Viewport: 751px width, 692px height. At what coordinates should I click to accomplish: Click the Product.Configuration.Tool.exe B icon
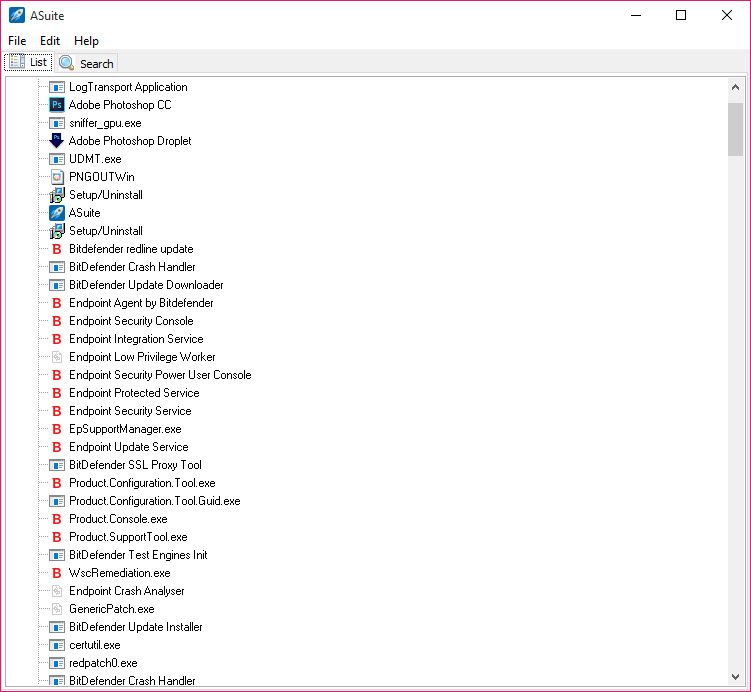pos(57,483)
